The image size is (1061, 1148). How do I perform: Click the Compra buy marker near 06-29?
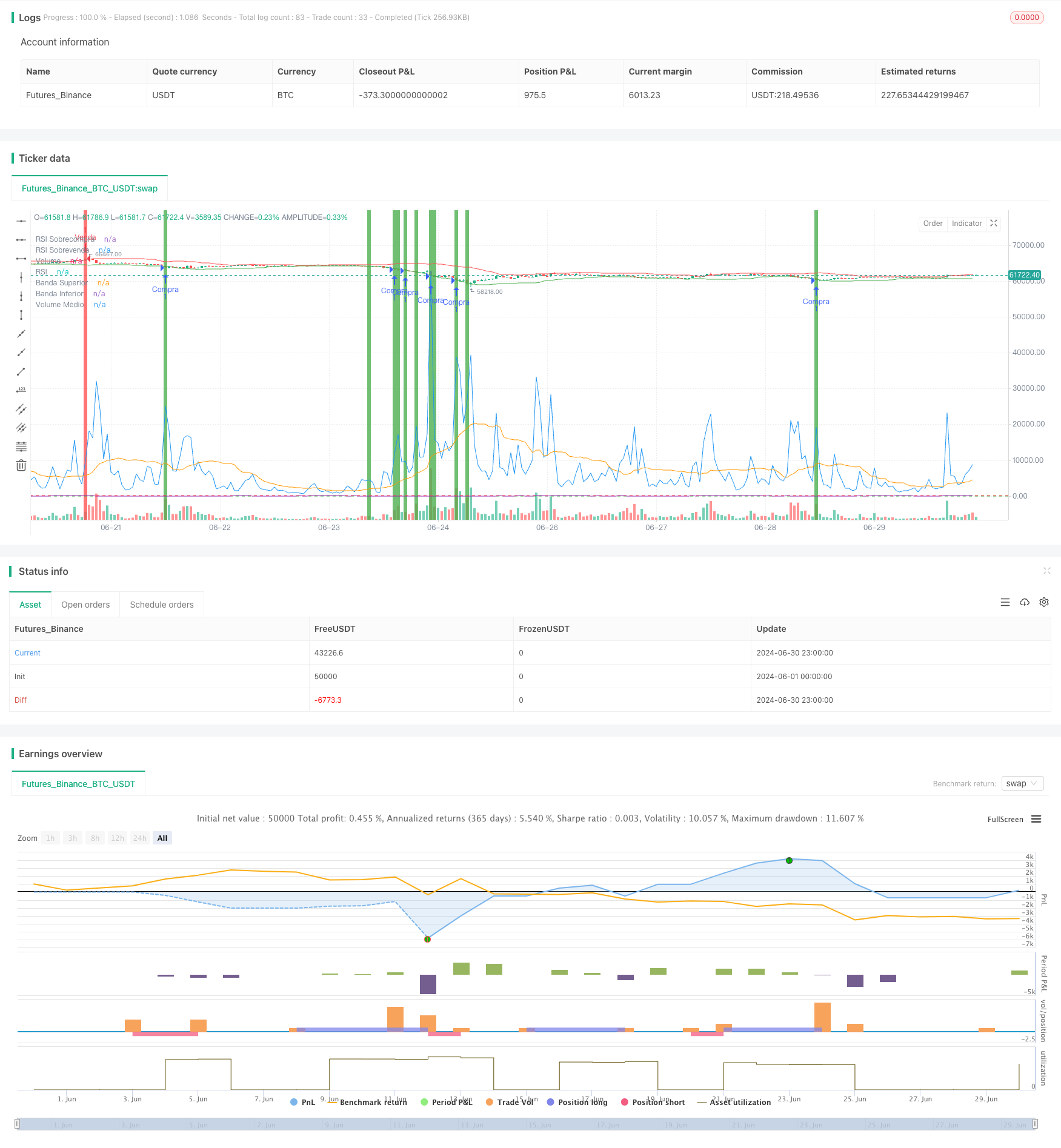816,302
